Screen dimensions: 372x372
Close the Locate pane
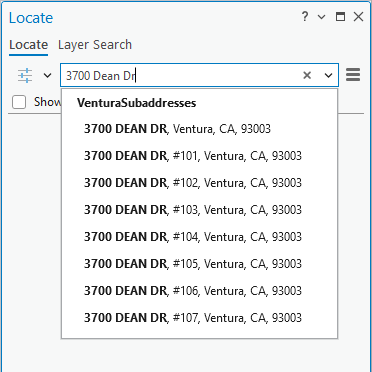(358, 17)
